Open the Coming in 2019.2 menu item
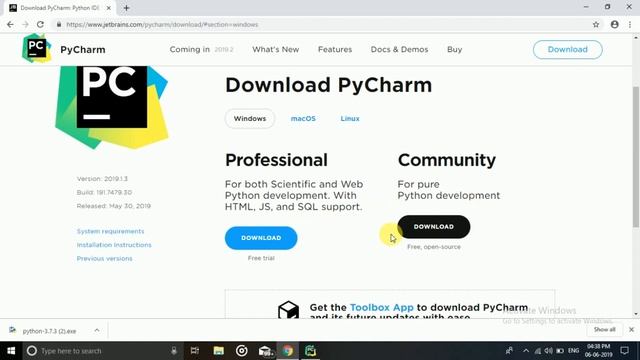The image size is (640, 360). point(202,49)
